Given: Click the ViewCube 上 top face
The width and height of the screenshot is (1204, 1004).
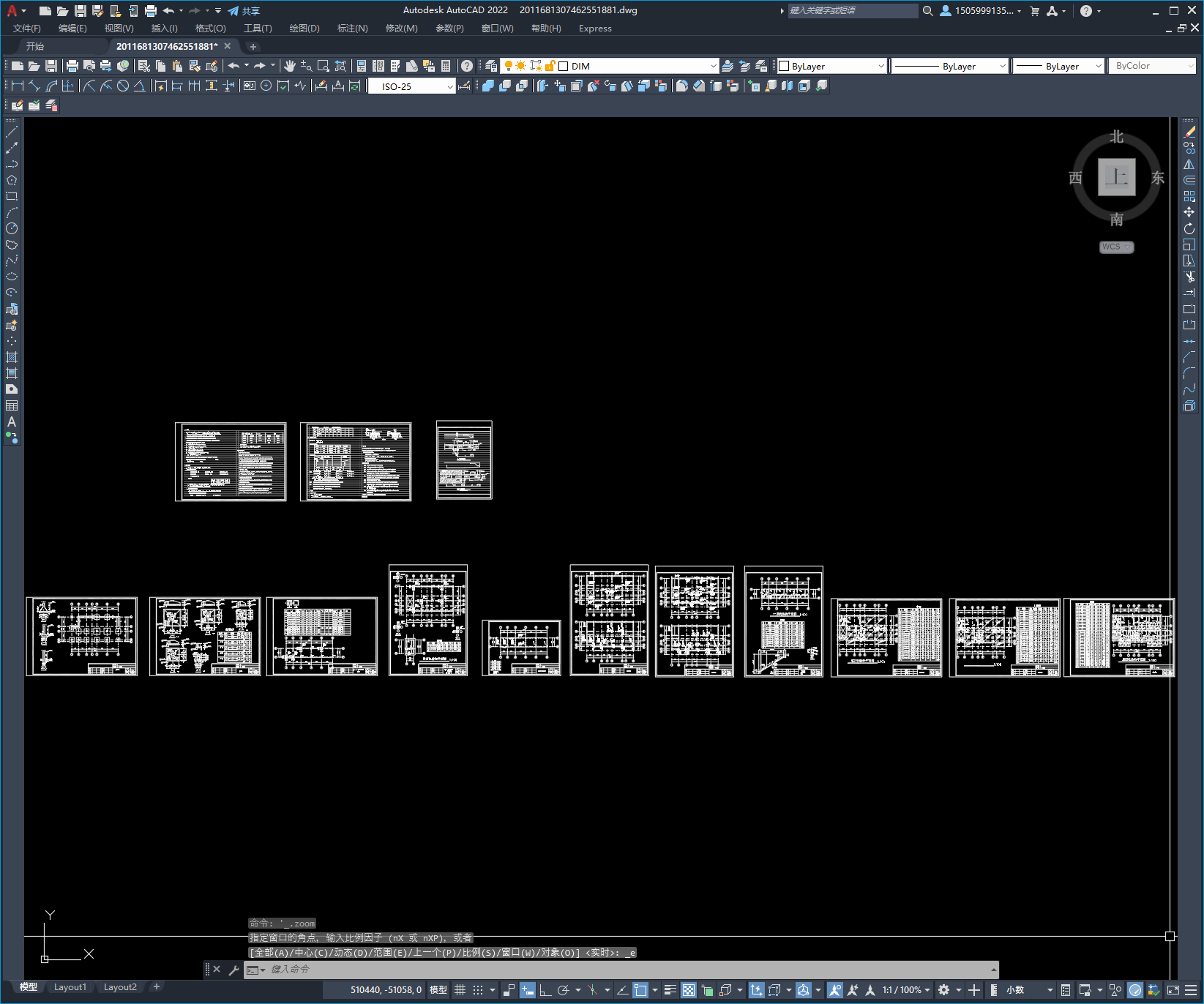Looking at the screenshot, I should [x=1117, y=177].
